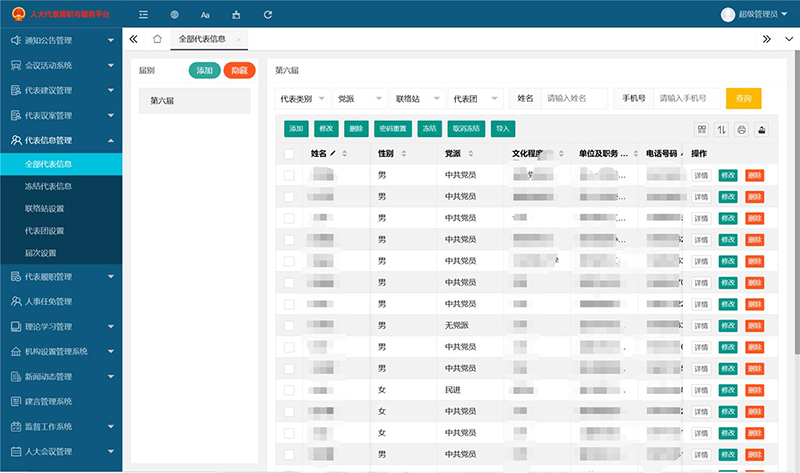The image size is (800, 473).
Task: Open the column filter grid icon
Action: tap(703, 129)
